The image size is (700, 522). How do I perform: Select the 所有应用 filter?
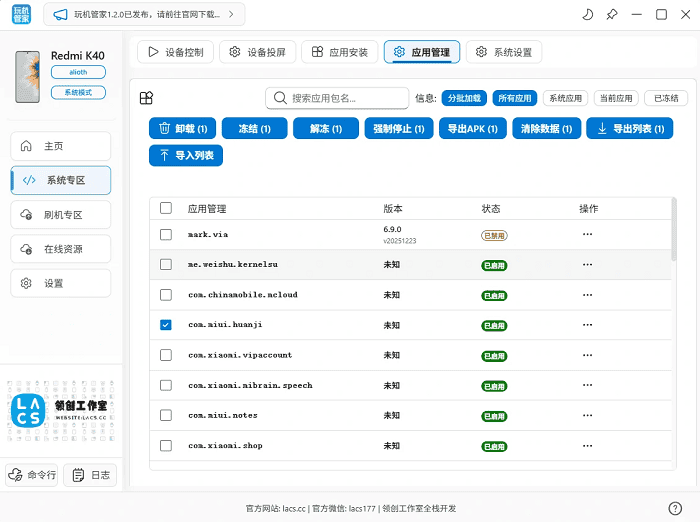click(515, 98)
